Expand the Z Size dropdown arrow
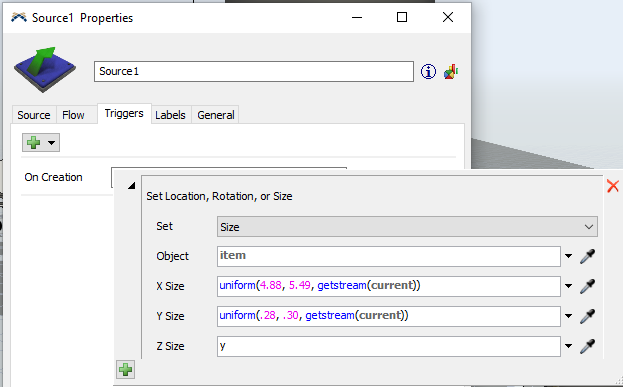Screen dimensions: 623x387 [569, 346]
